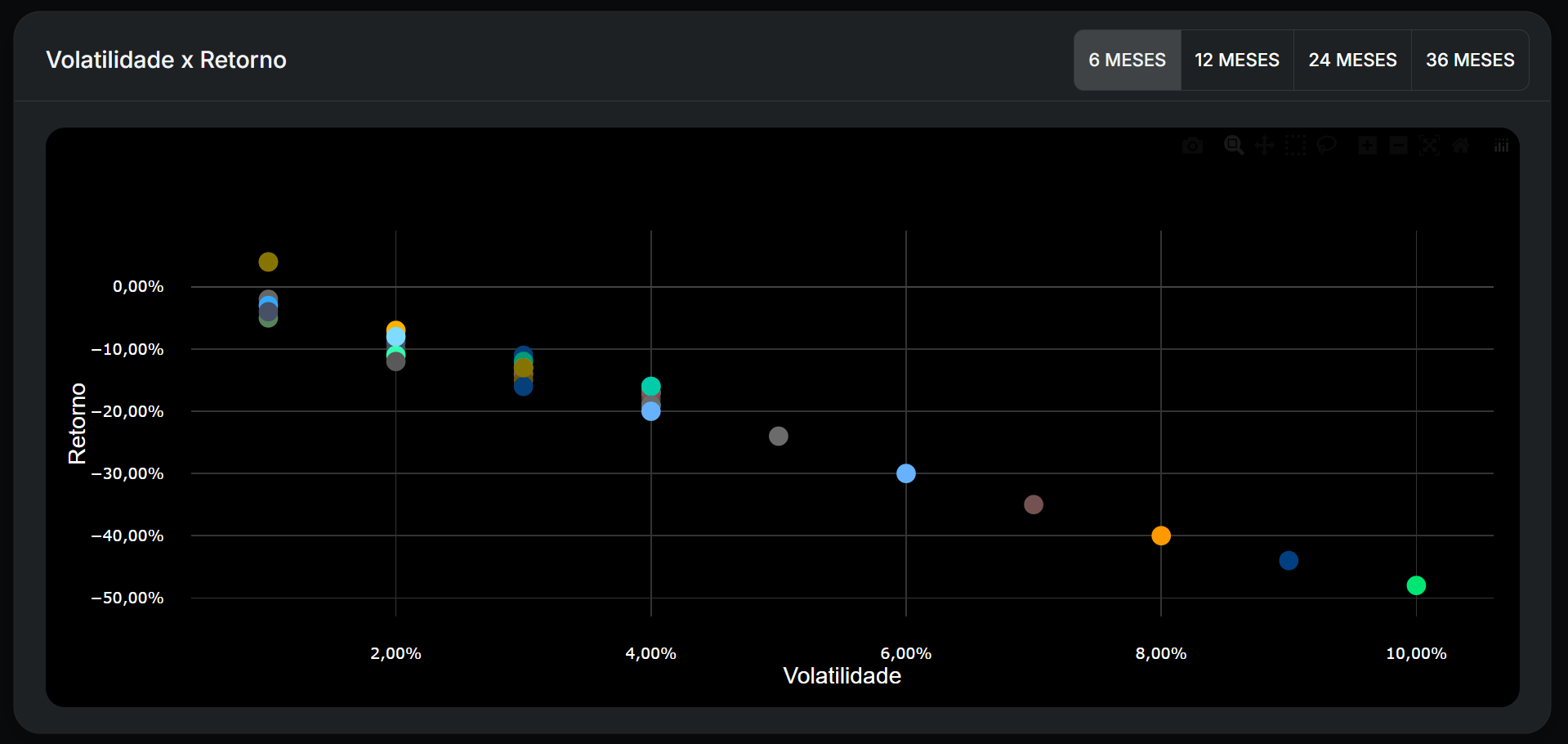Image resolution: width=1568 pixels, height=744 pixels.
Task: Download the plot as PNG via camera icon
Action: click(x=1192, y=146)
